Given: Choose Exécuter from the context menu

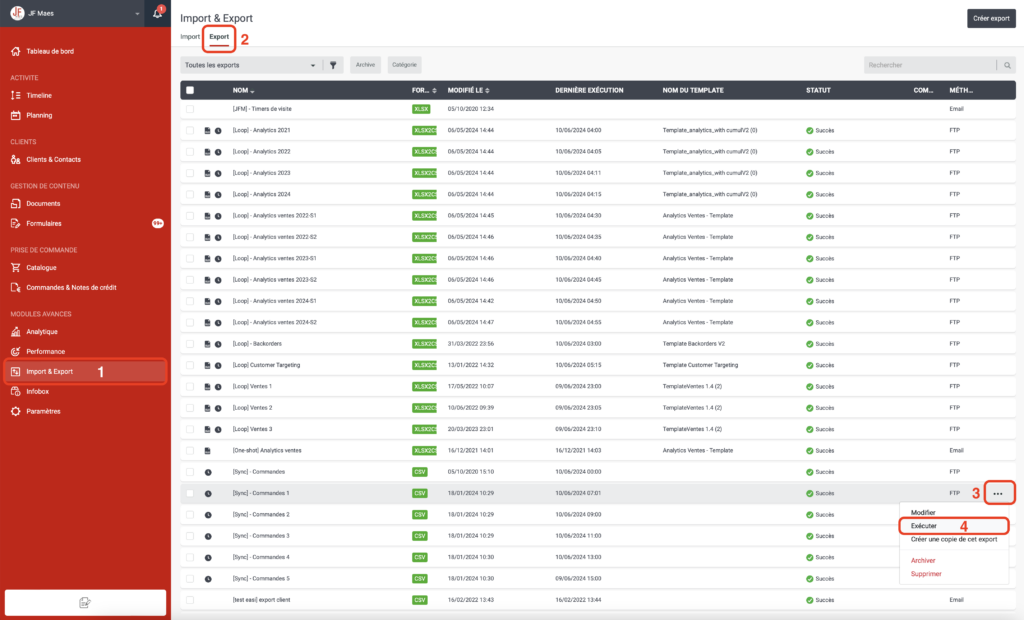Looking at the screenshot, I should pos(924,525).
